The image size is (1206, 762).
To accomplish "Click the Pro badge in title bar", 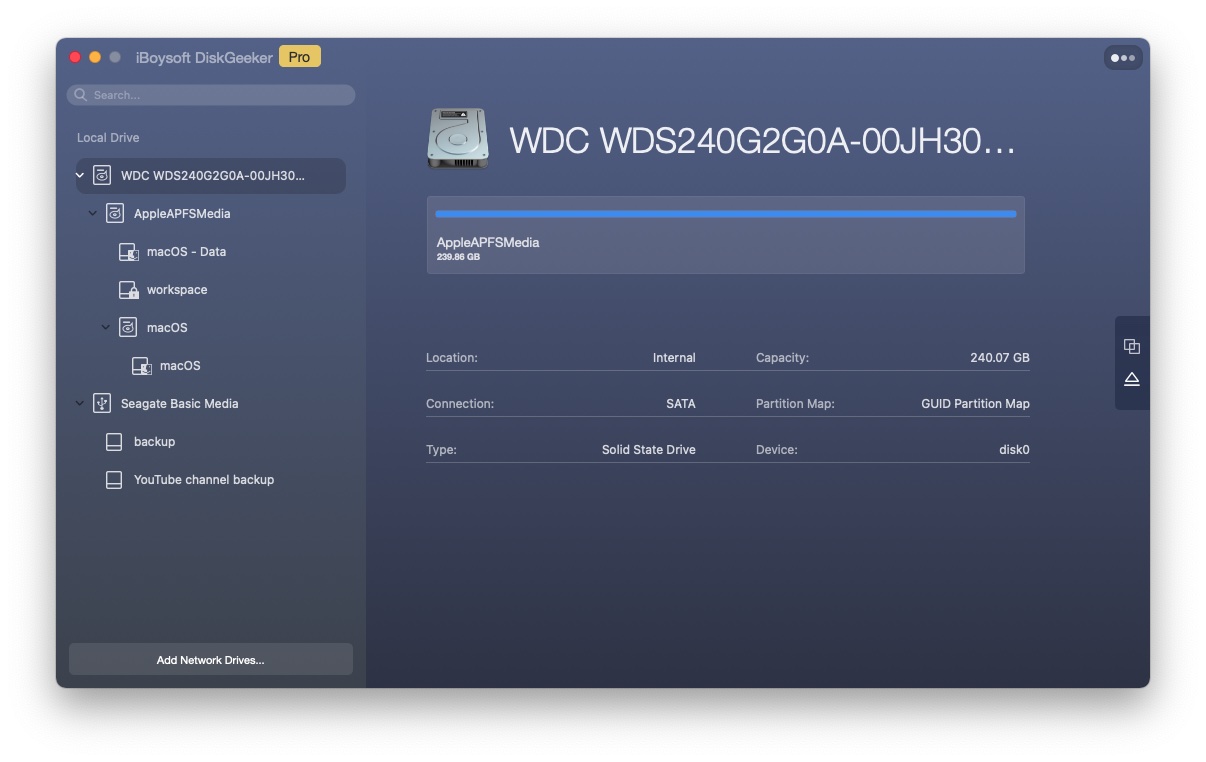I will [x=299, y=57].
